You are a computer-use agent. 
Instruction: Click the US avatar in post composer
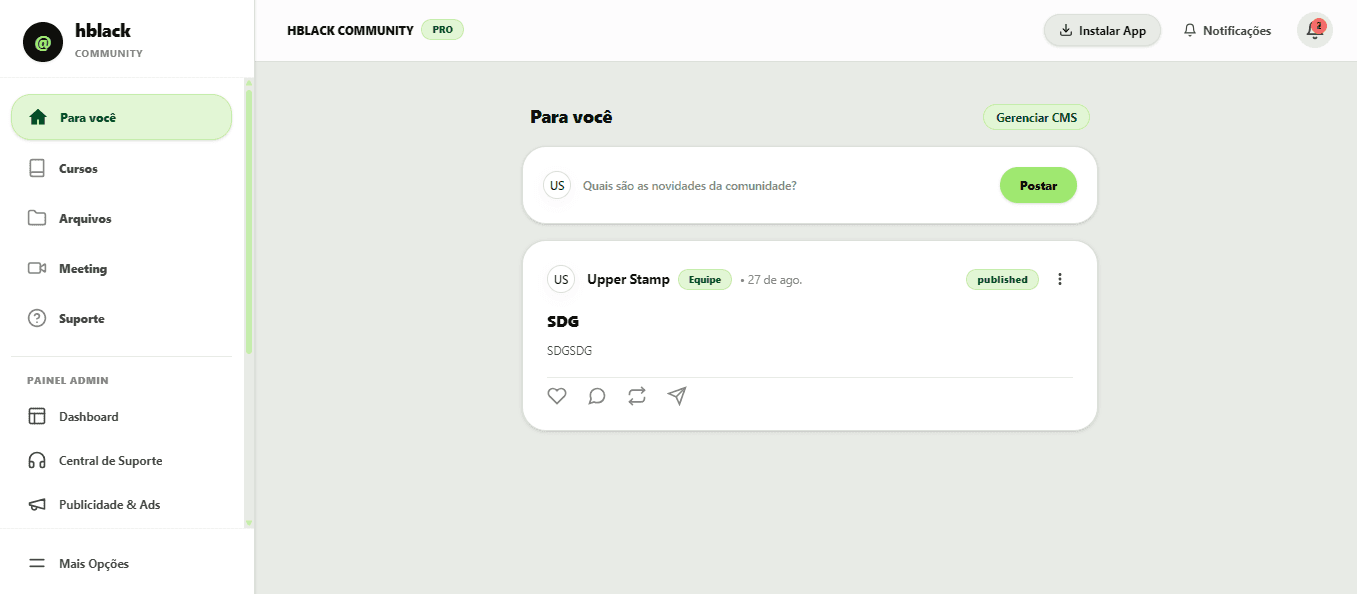pyautogui.click(x=557, y=185)
